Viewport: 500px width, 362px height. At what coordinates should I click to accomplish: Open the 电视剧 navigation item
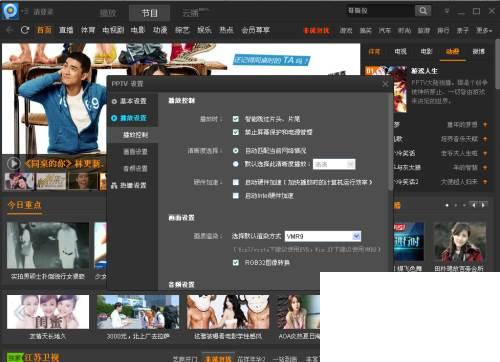tap(113, 30)
